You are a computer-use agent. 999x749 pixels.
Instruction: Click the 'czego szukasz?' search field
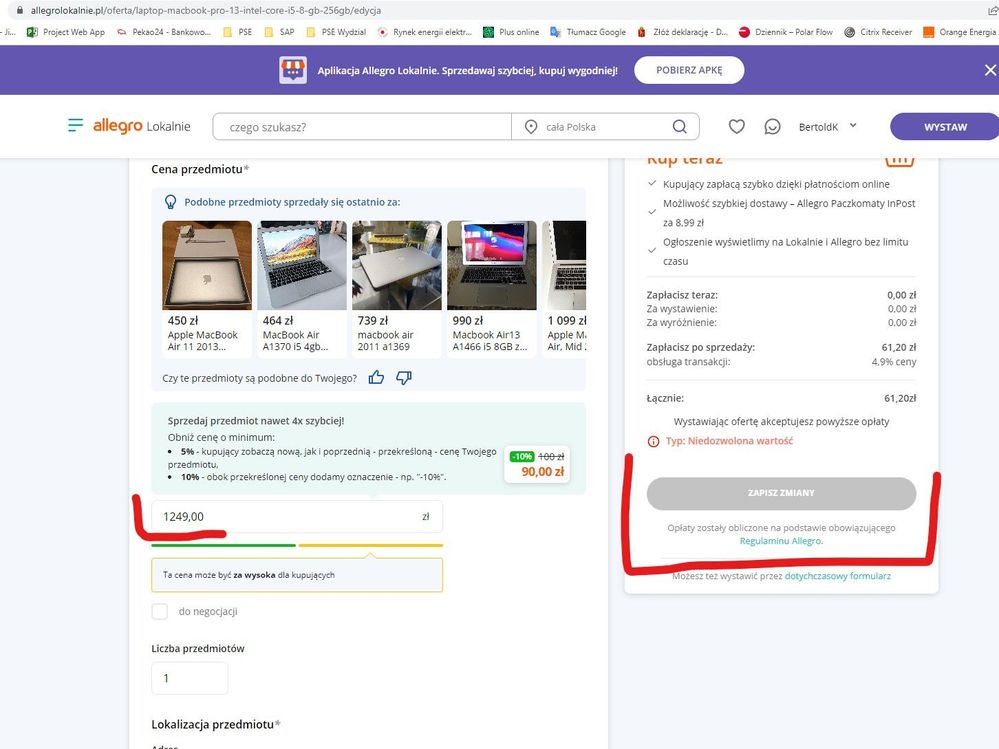point(362,127)
